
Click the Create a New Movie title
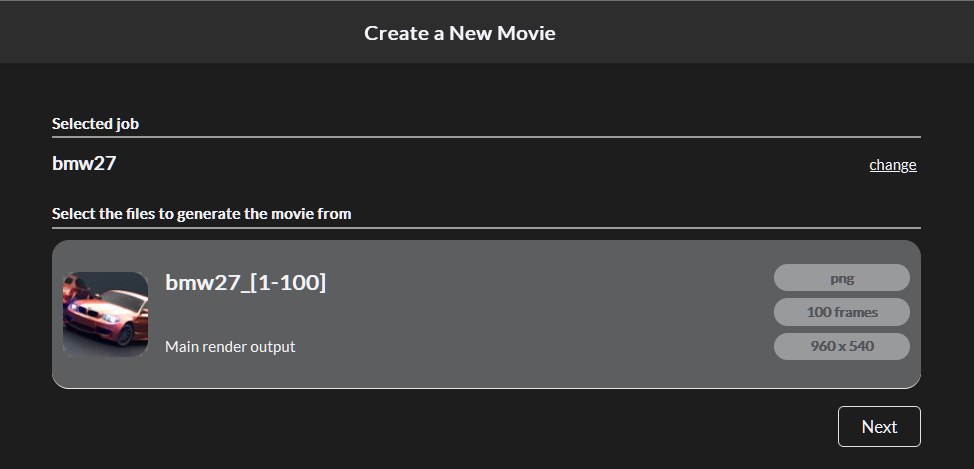coord(460,33)
